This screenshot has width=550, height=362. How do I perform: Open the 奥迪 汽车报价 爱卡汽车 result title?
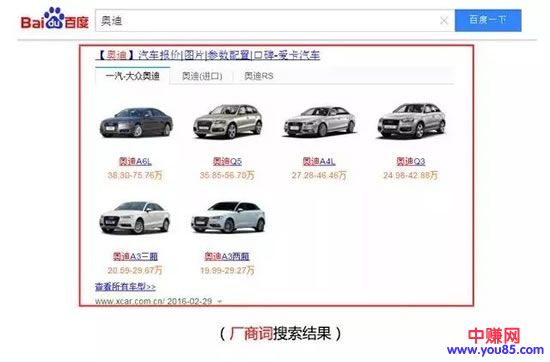pyautogui.click(x=208, y=55)
